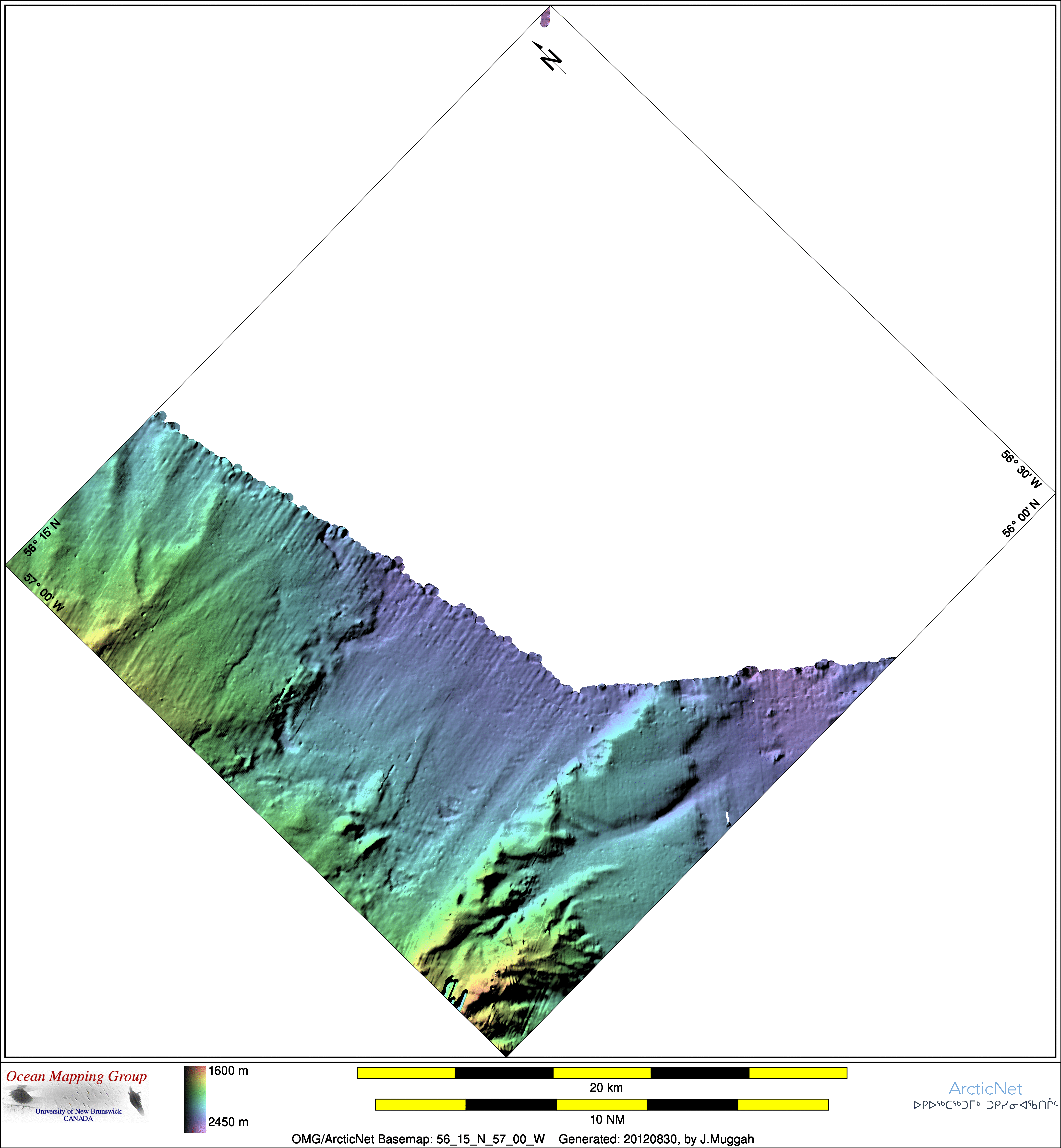Click the north arrow compass symbol

click(550, 58)
